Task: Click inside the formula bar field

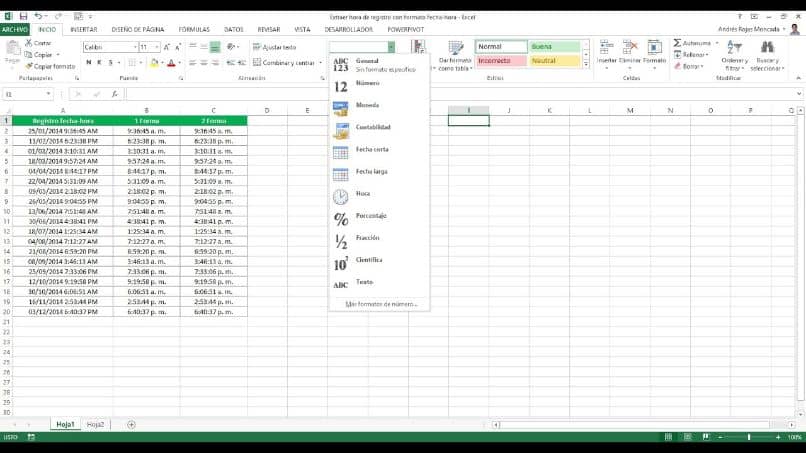Action: [460, 94]
